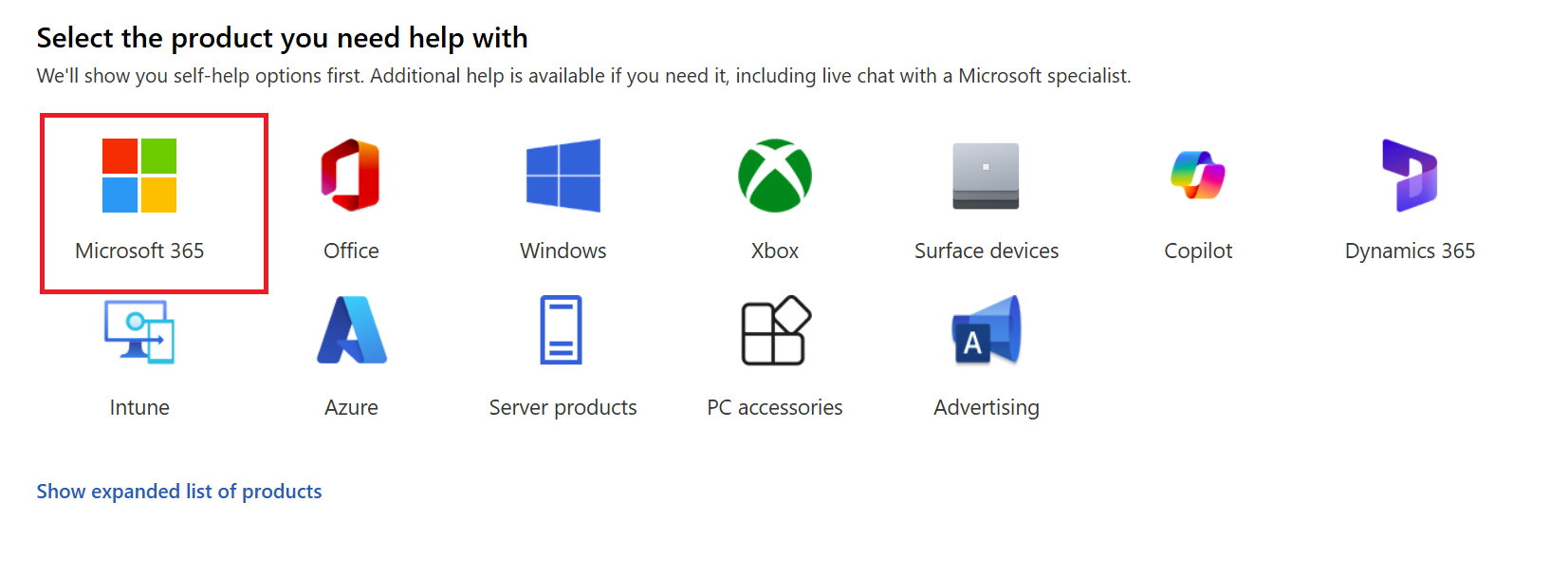Click the 'Office' label

tap(351, 251)
